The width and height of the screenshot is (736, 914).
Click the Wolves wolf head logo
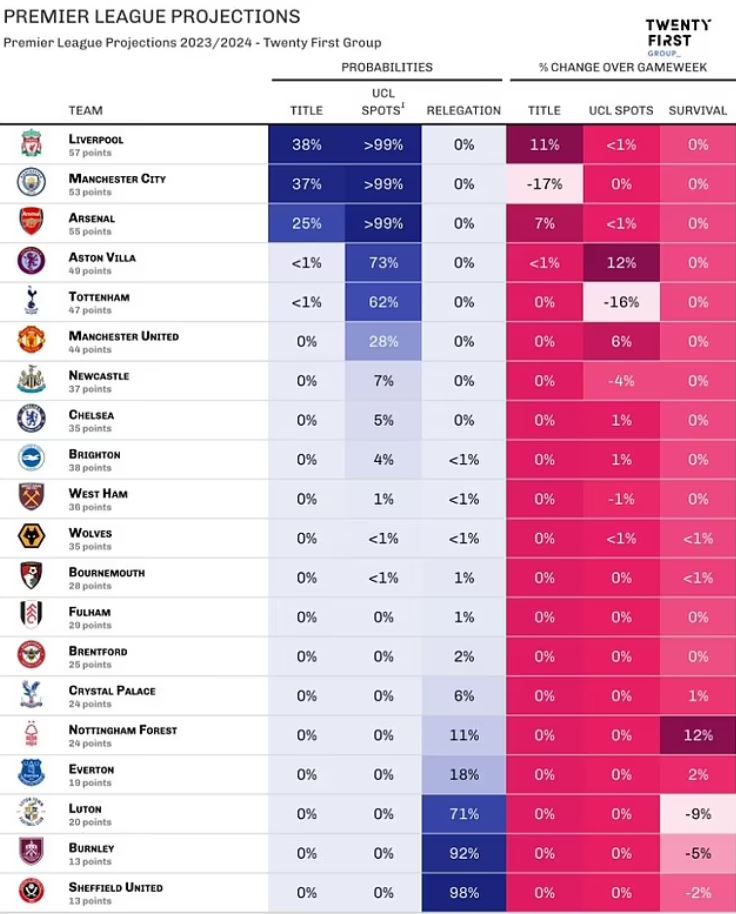point(31,537)
